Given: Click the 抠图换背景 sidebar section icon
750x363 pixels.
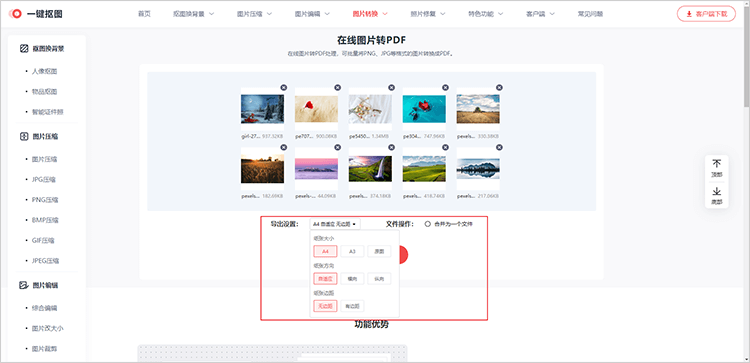Looking at the screenshot, I should (24, 48).
